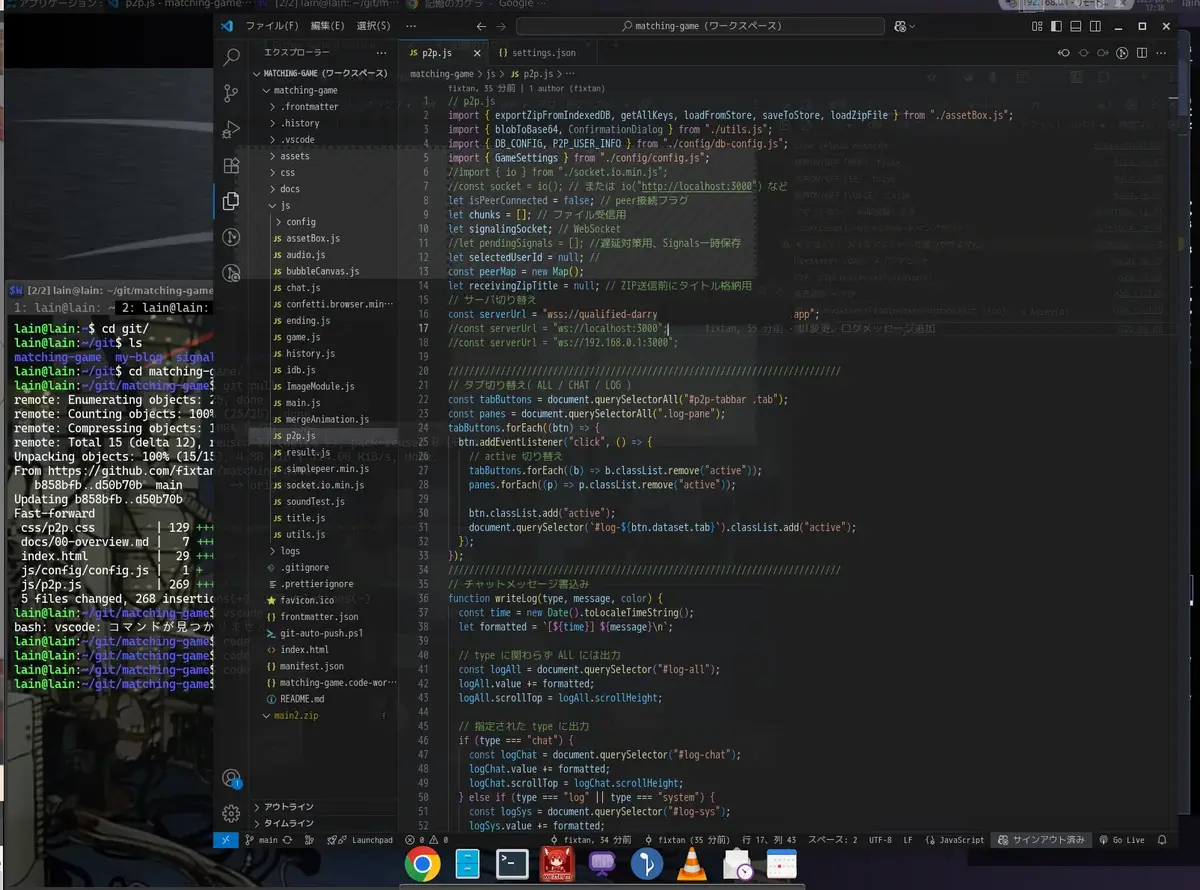Expand the アウトライン section
Screen dimensions: 1200x890
click(288, 807)
